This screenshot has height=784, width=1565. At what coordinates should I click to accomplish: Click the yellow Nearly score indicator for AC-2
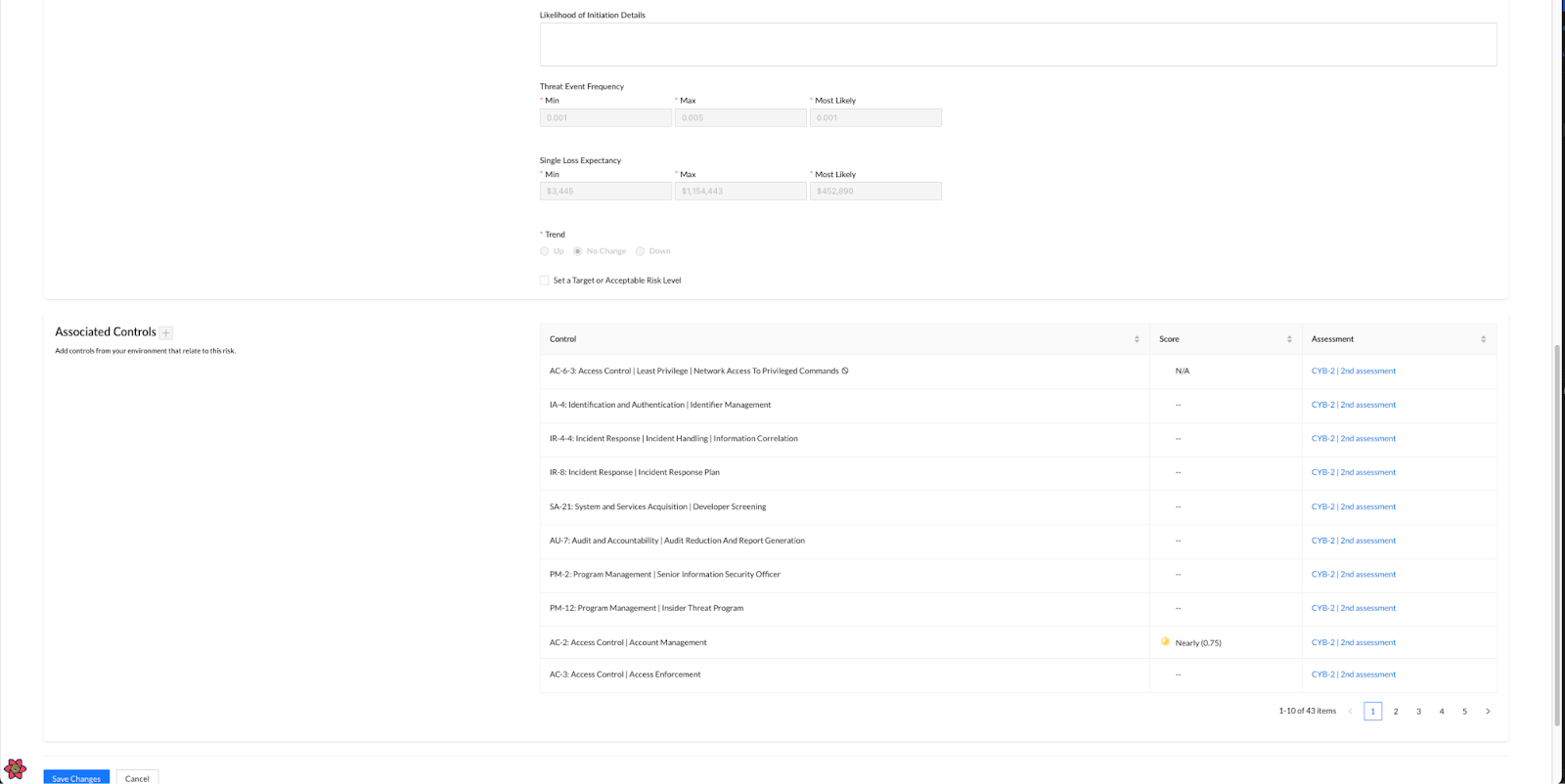[1165, 642]
